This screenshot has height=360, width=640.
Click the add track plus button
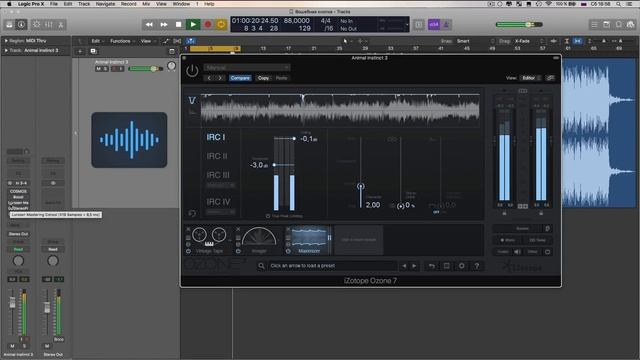pyautogui.click(x=80, y=51)
